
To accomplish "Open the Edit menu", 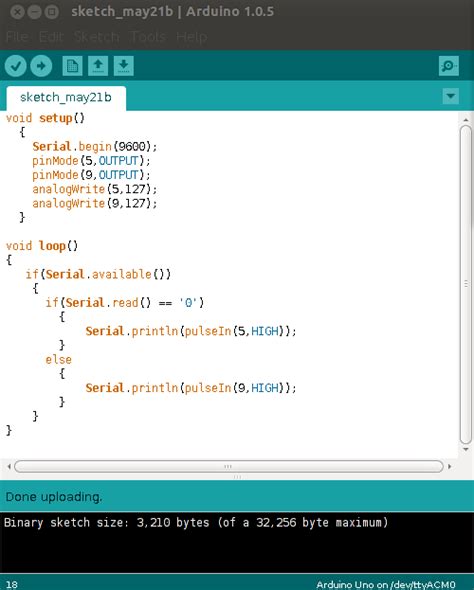I will pyautogui.click(x=51, y=37).
